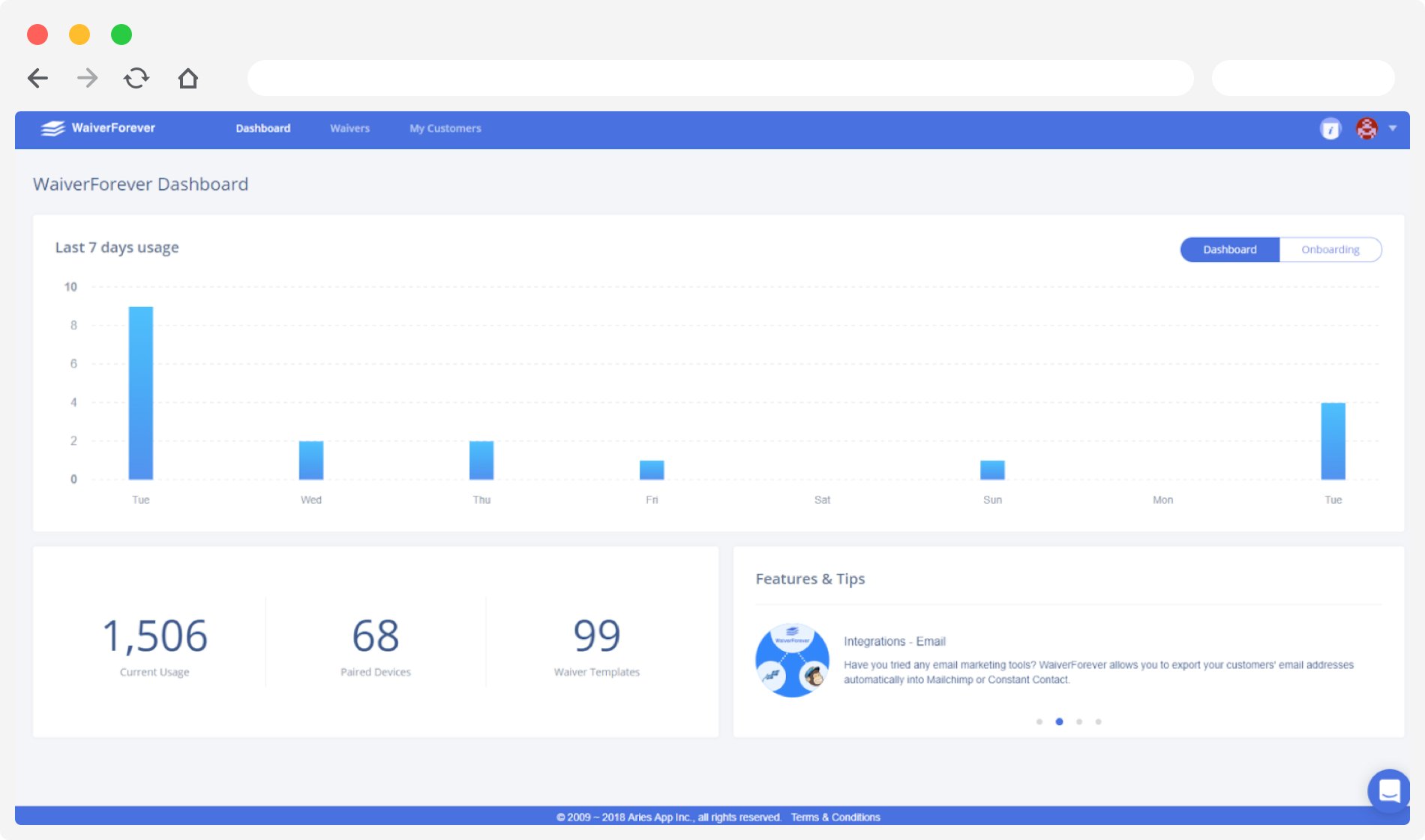Viewport: 1425px width, 840px height.
Task: Open Terms & Conditions link
Action: (x=835, y=817)
